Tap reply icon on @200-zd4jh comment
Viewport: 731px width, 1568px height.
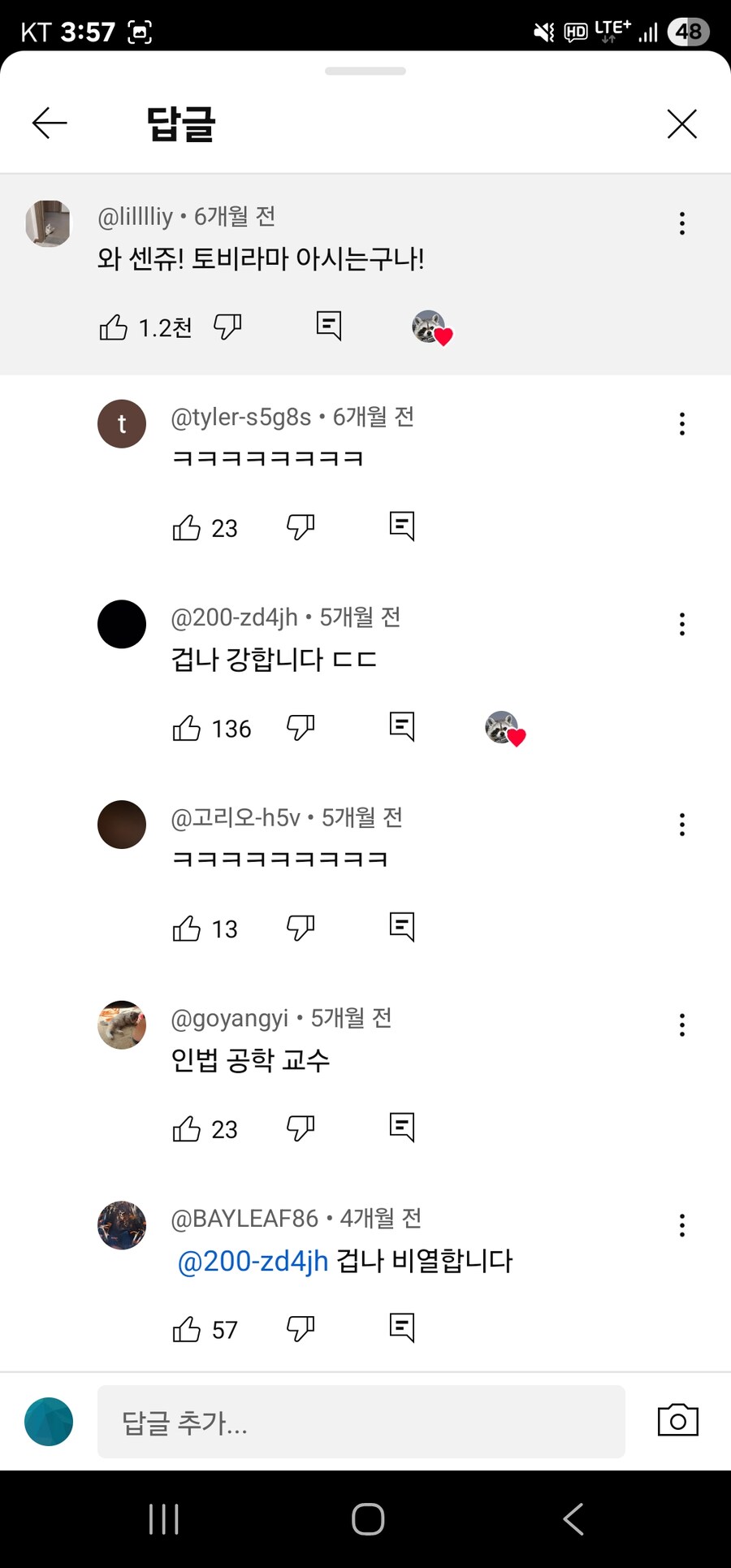point(402,727)
